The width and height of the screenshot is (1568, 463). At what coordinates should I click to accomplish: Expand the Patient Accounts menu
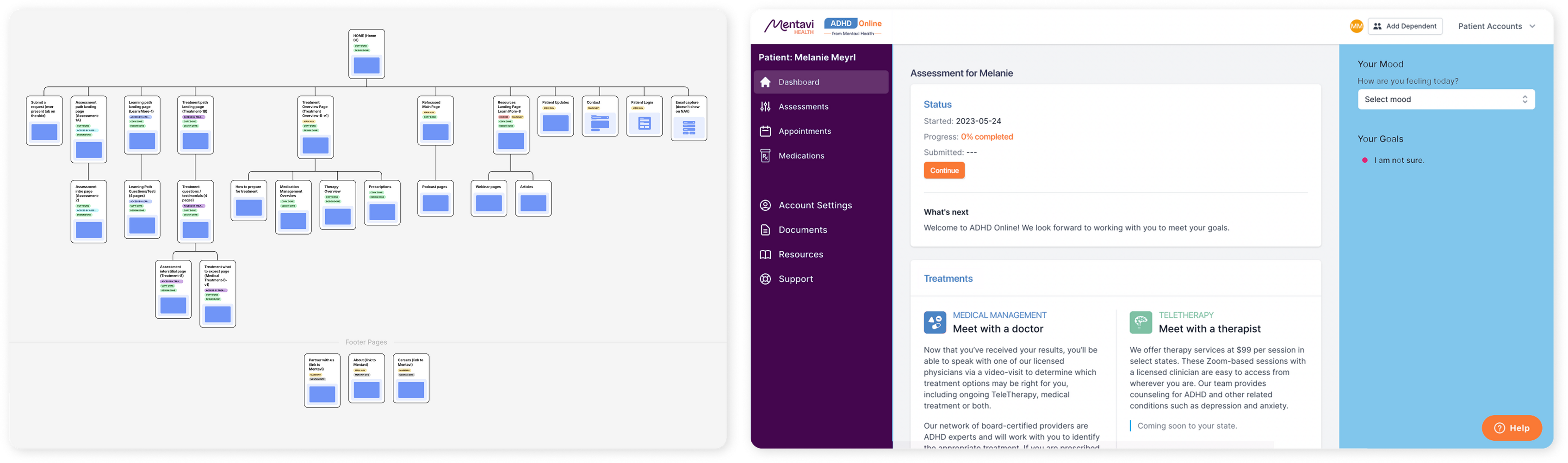(x=1497, y=26)
